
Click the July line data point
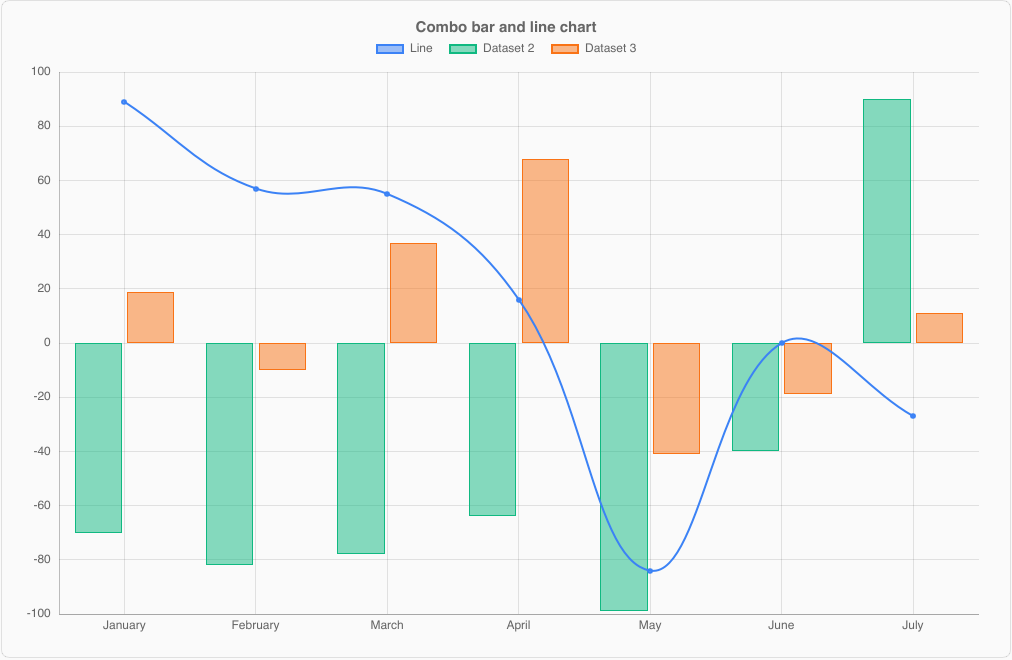913,416
